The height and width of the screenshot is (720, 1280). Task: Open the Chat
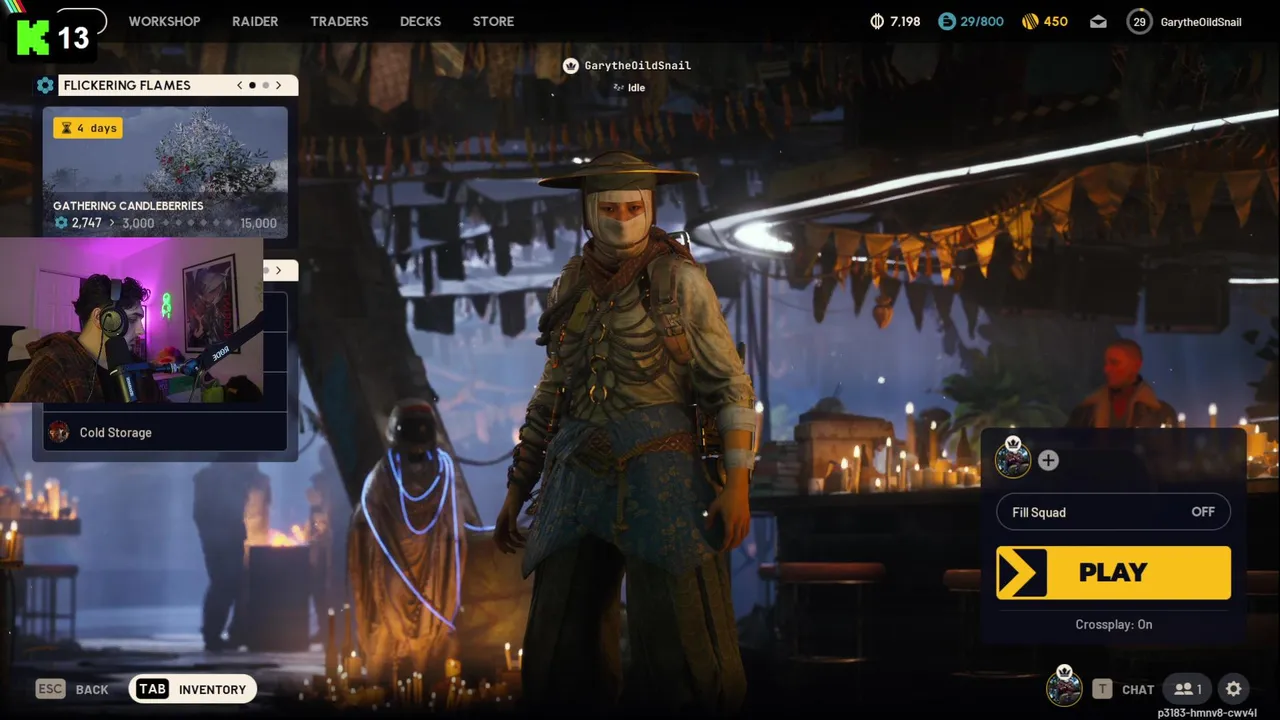tap(1138, 690)
